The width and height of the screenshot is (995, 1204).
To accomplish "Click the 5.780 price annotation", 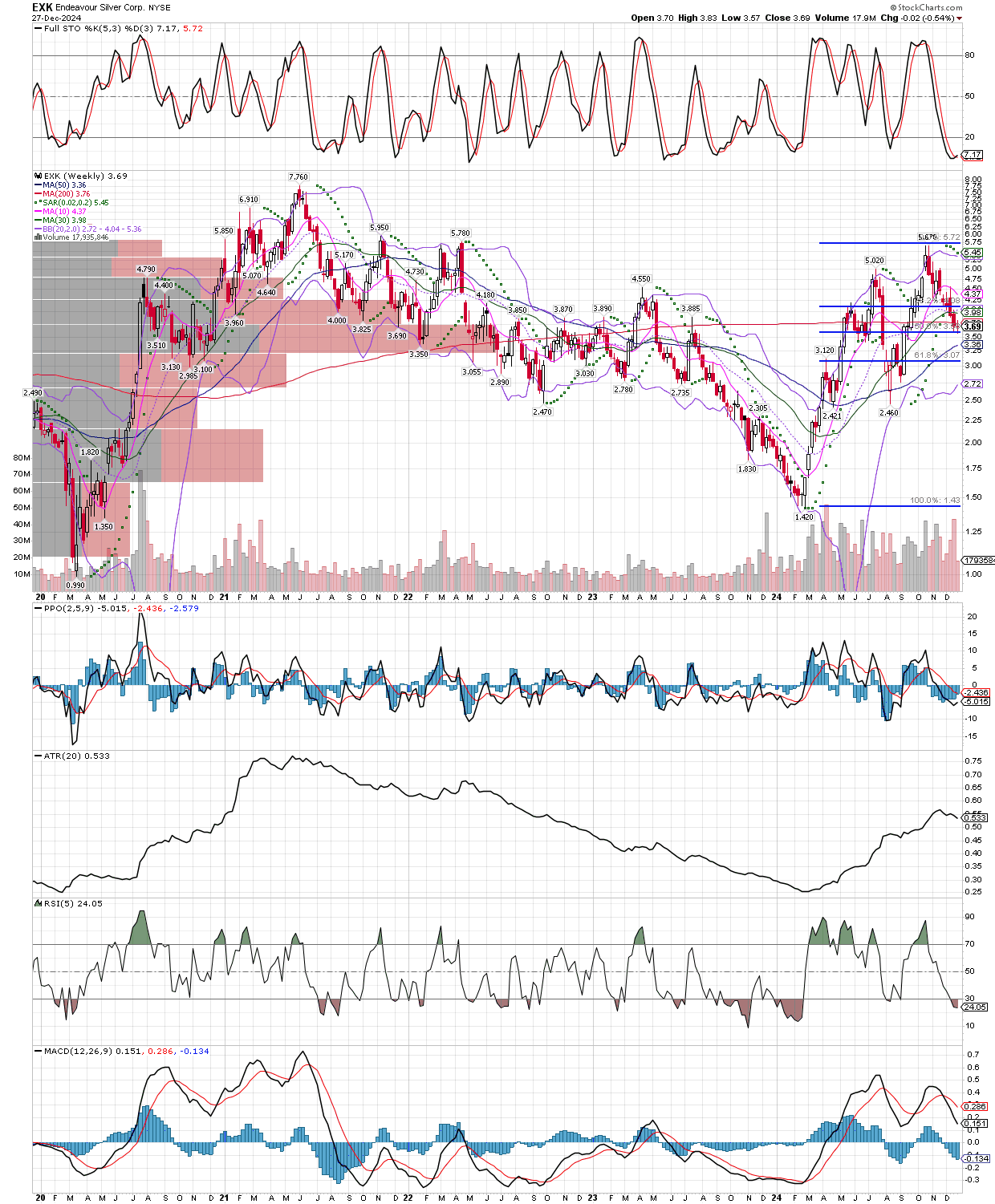I will click(461, 233).
